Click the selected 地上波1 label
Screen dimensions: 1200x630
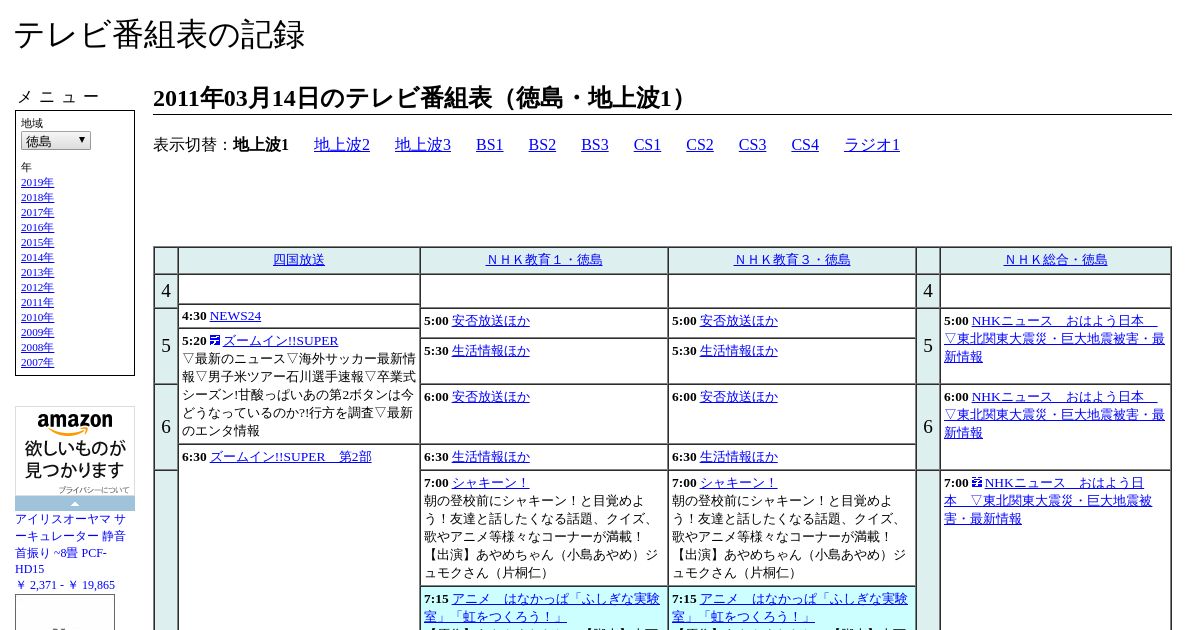pos(261,145)
